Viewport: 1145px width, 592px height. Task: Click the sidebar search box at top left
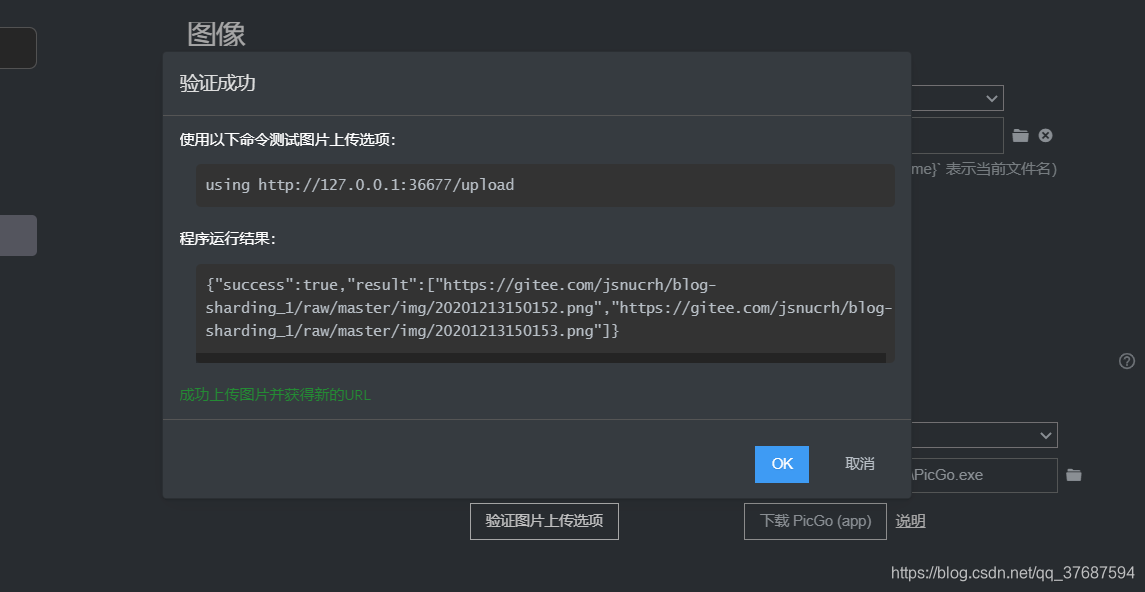click(18, 48)
